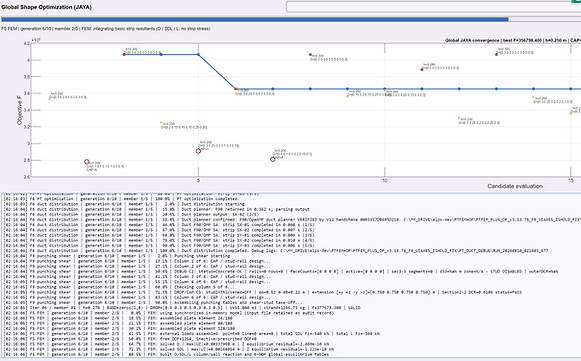This screenshot has height=361, width=581.
Task: Select log line 'FEM: assembled plate element 128/180'
Action: (119, 328)
